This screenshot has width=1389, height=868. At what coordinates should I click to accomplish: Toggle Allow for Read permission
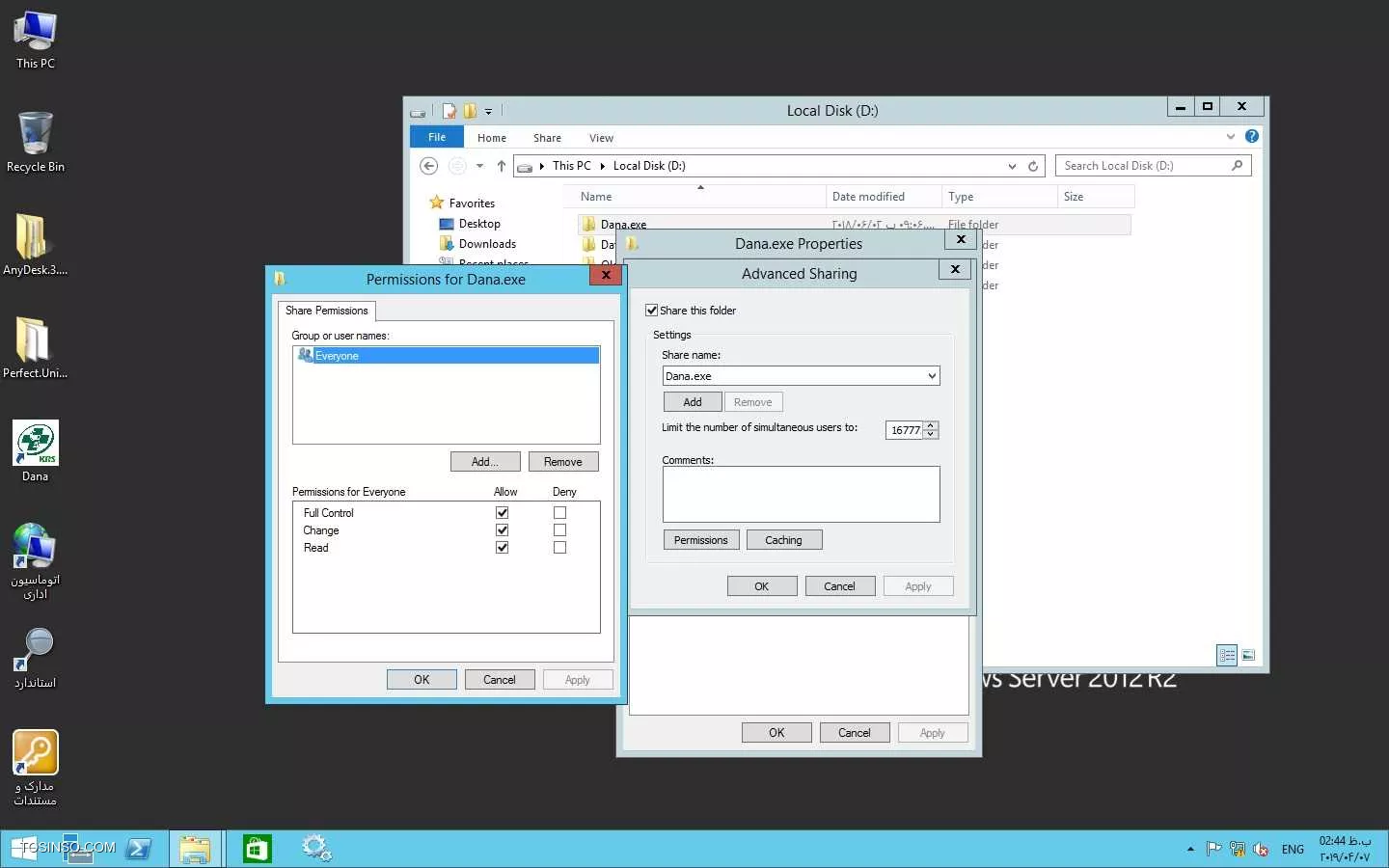pyautogui.click(x=502, y=548)
